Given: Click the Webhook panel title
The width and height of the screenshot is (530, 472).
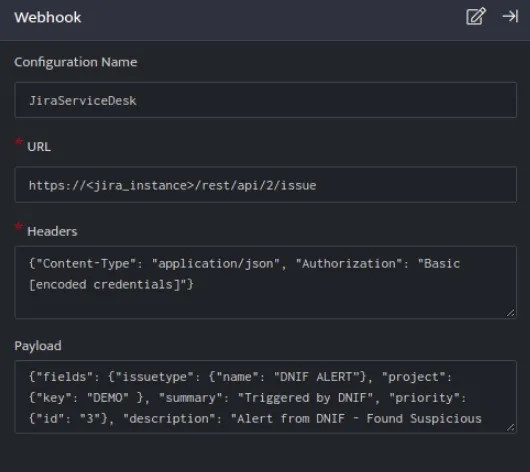Looking at the screenshot, I should click(48, 17).
